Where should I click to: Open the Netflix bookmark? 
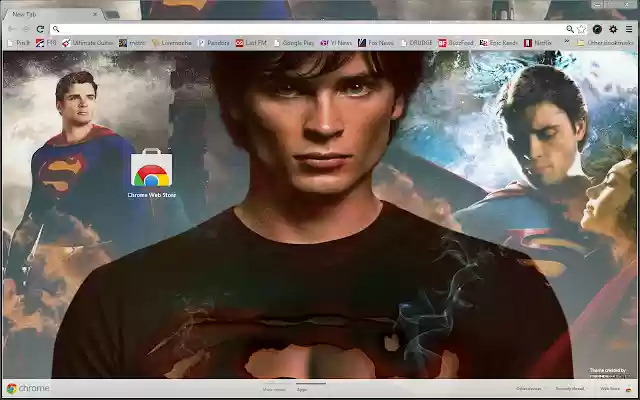point(538,43)
